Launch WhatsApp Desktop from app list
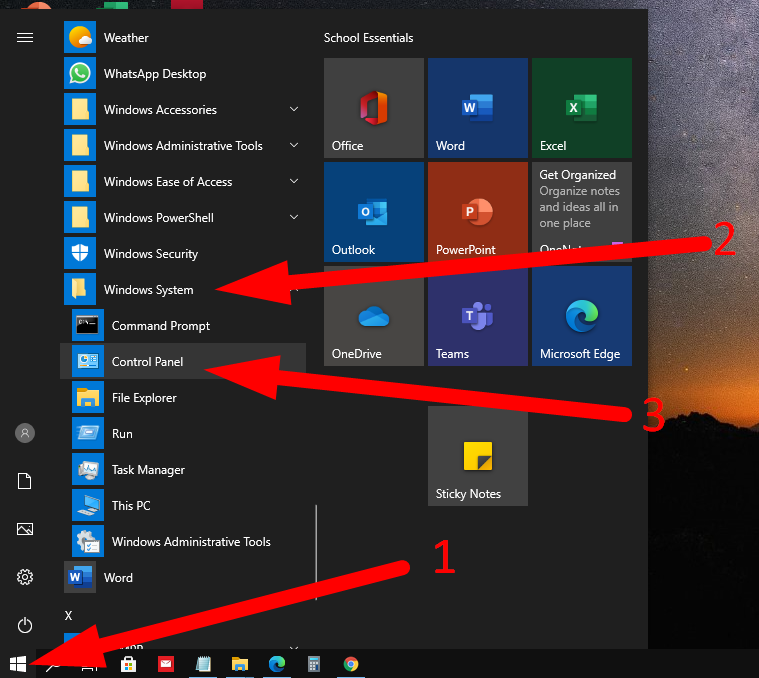The width and height of the screenshot is (759, 678). pos(184,74)
